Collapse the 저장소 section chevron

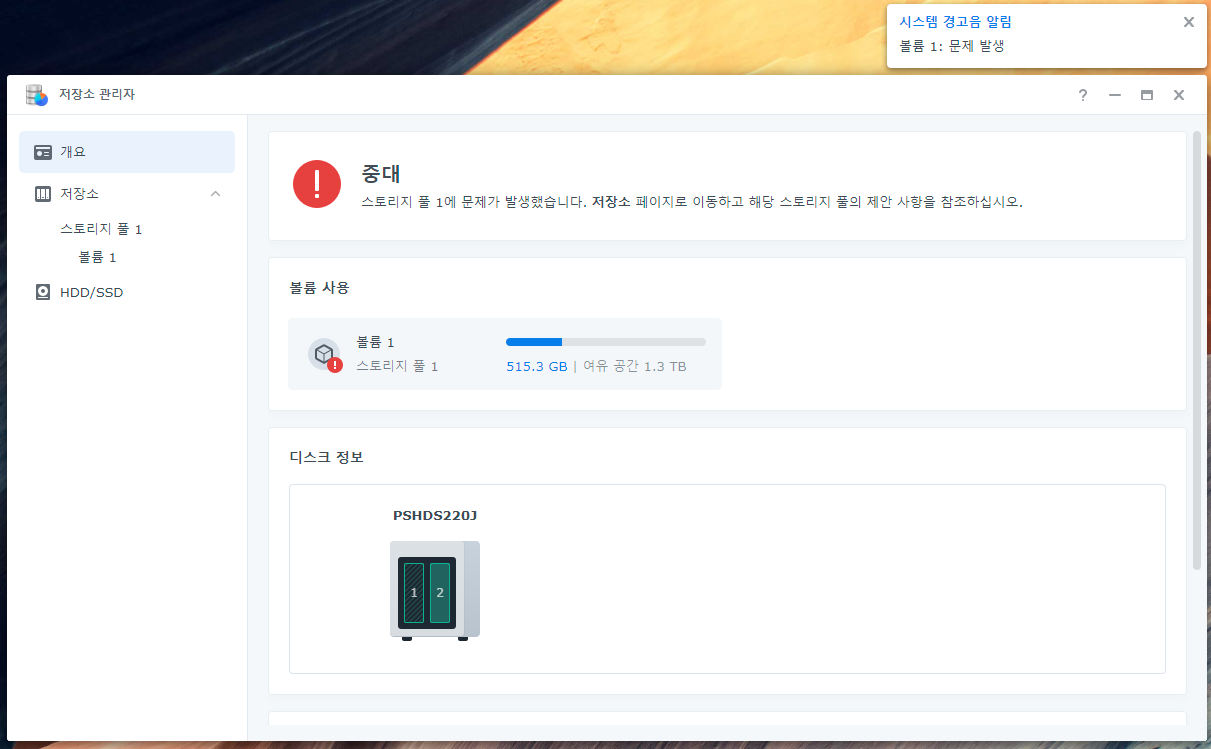pyautogui.click(x=215, y=193)
